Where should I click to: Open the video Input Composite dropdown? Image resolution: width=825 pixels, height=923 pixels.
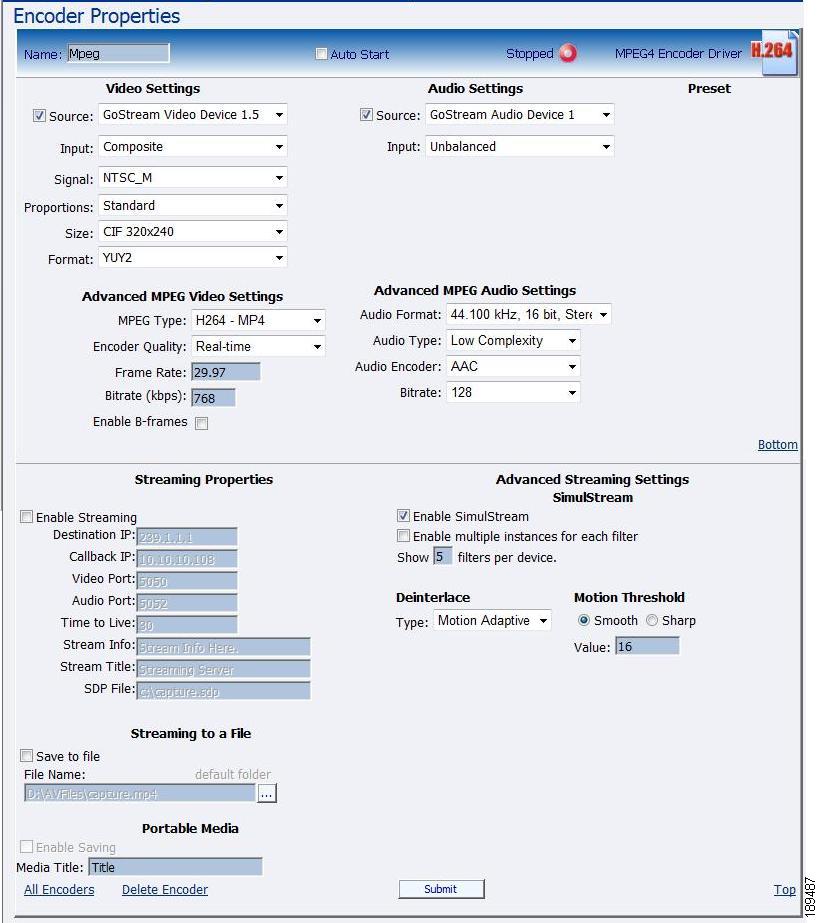[192, 147]
